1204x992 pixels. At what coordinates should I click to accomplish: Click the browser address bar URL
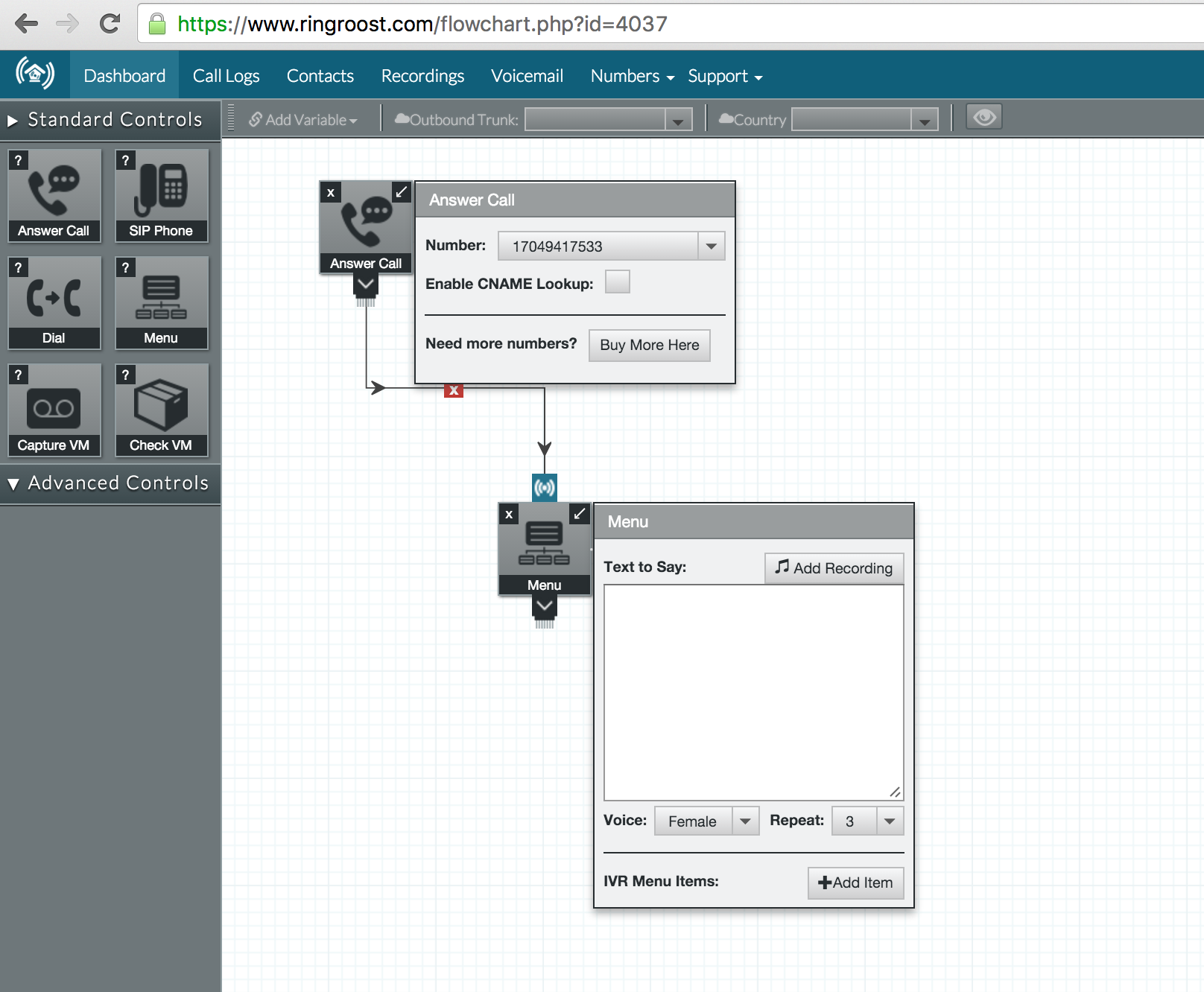tap(422, 24)
